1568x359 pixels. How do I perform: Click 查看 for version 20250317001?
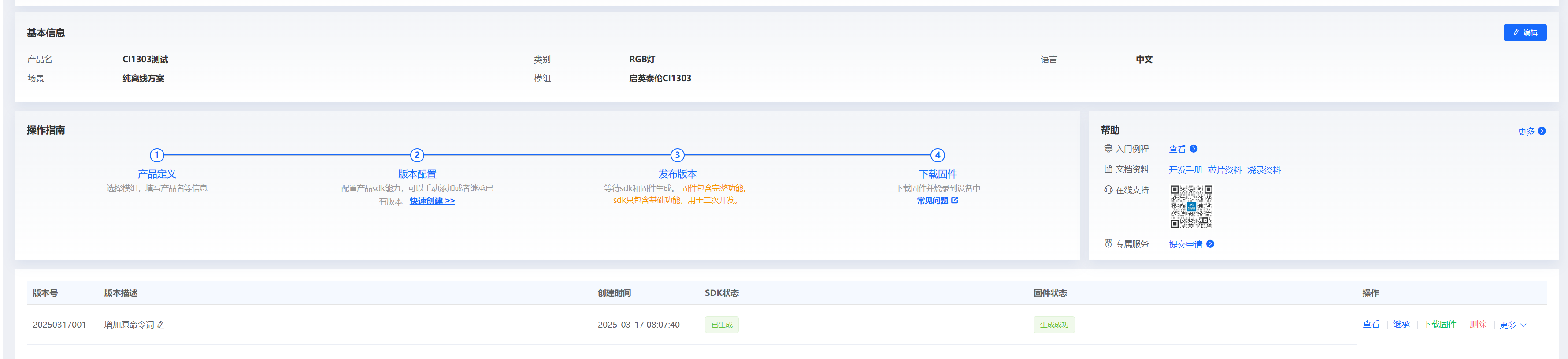pos(1371,324)
